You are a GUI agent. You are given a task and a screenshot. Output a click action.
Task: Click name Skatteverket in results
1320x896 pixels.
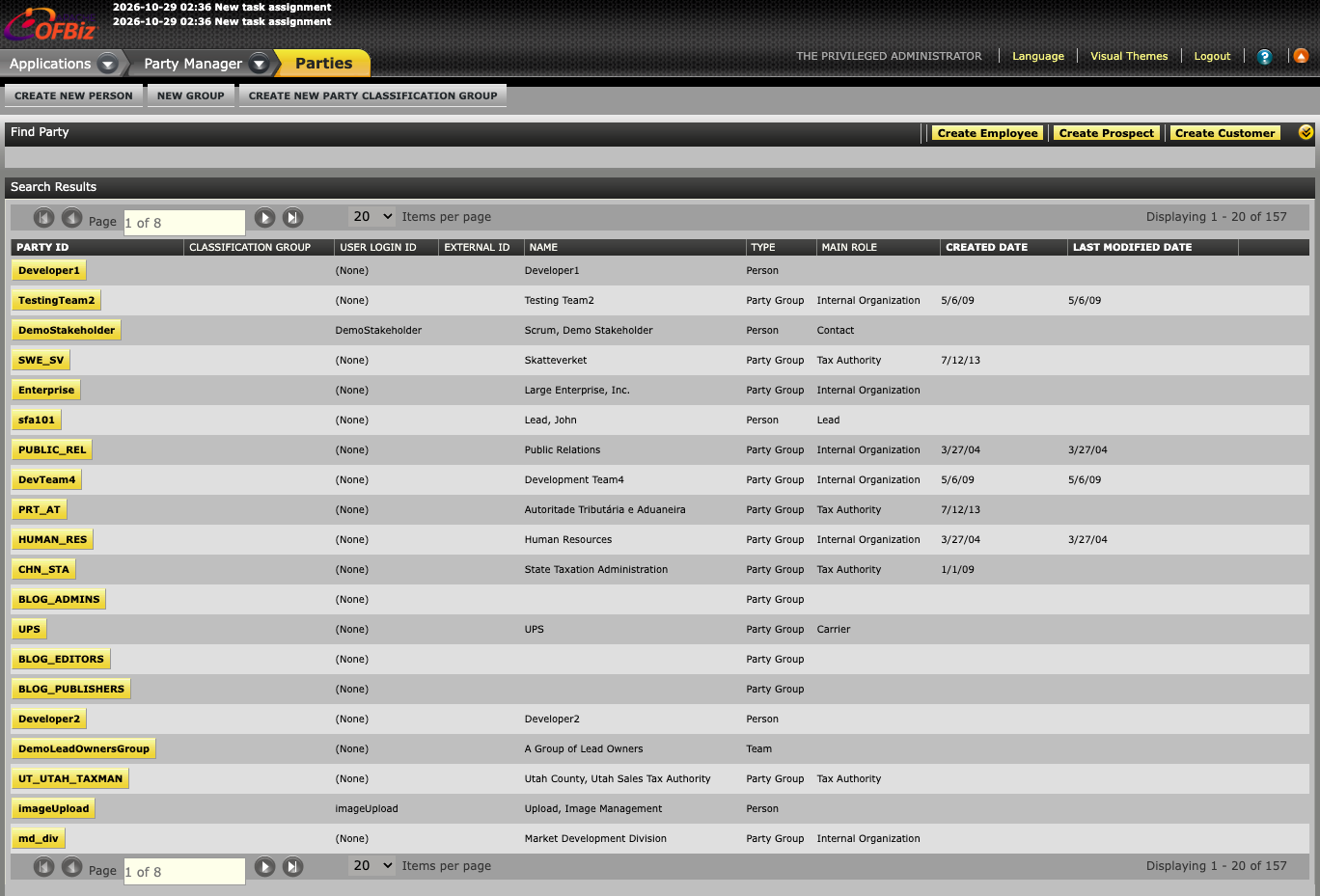[x=556, y=361]
